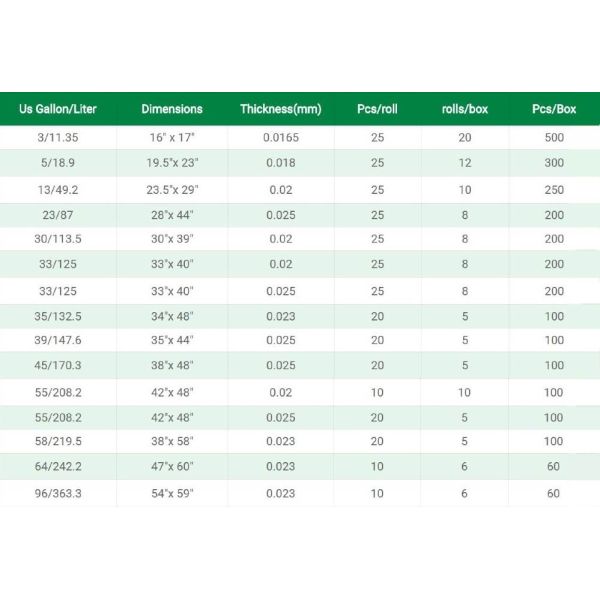
Task: Click the 0.0165 thickness value
Action: 281,137
